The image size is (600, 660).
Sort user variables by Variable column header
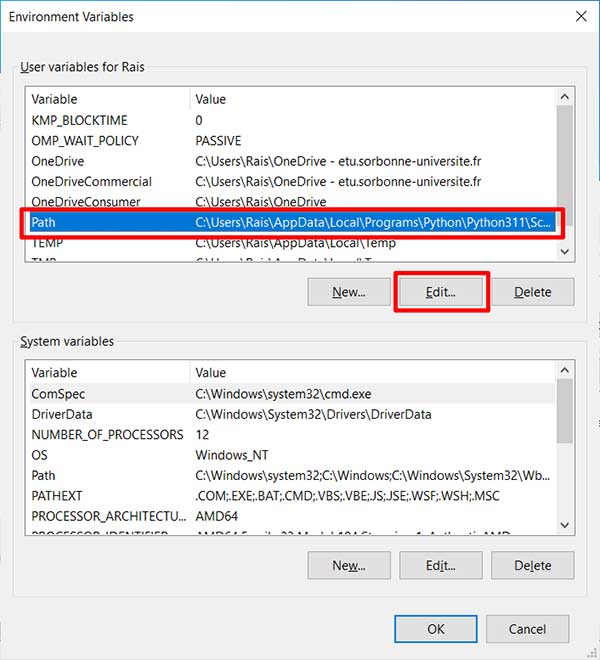(x=107, y=99)
